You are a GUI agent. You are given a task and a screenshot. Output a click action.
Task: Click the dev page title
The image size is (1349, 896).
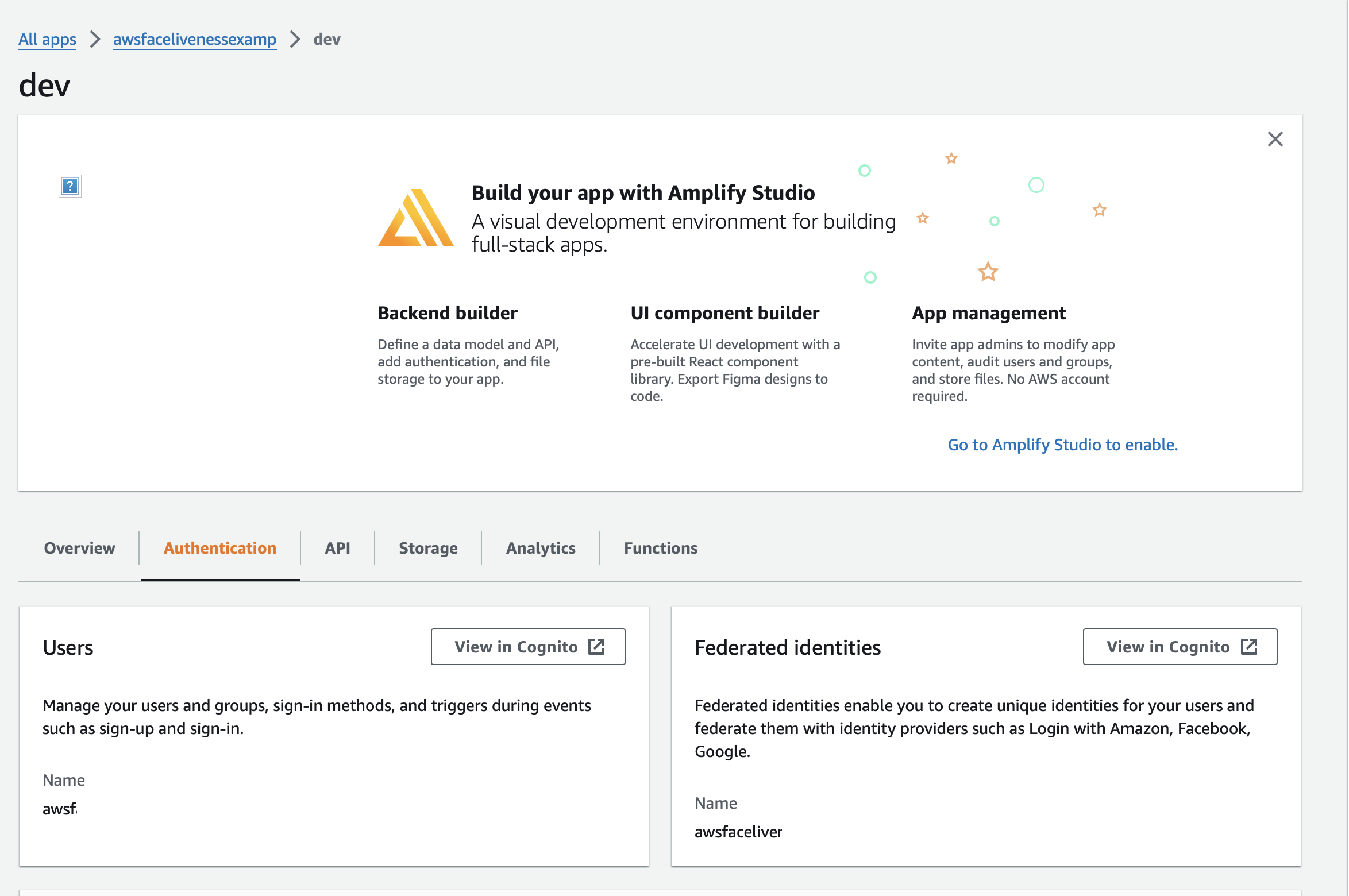[44, 86]
